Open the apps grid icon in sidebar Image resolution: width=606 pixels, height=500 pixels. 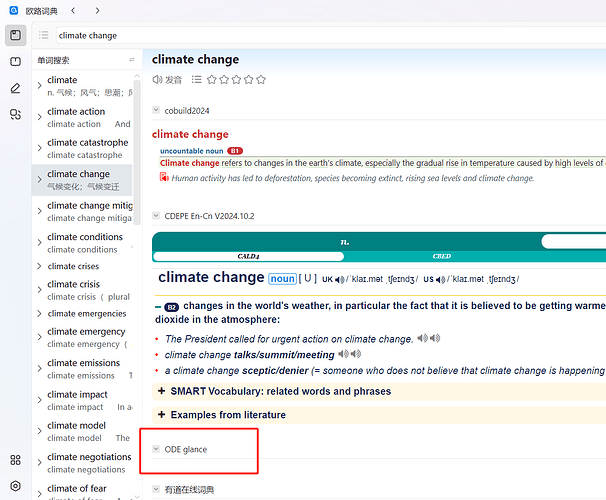click(15, 460)
